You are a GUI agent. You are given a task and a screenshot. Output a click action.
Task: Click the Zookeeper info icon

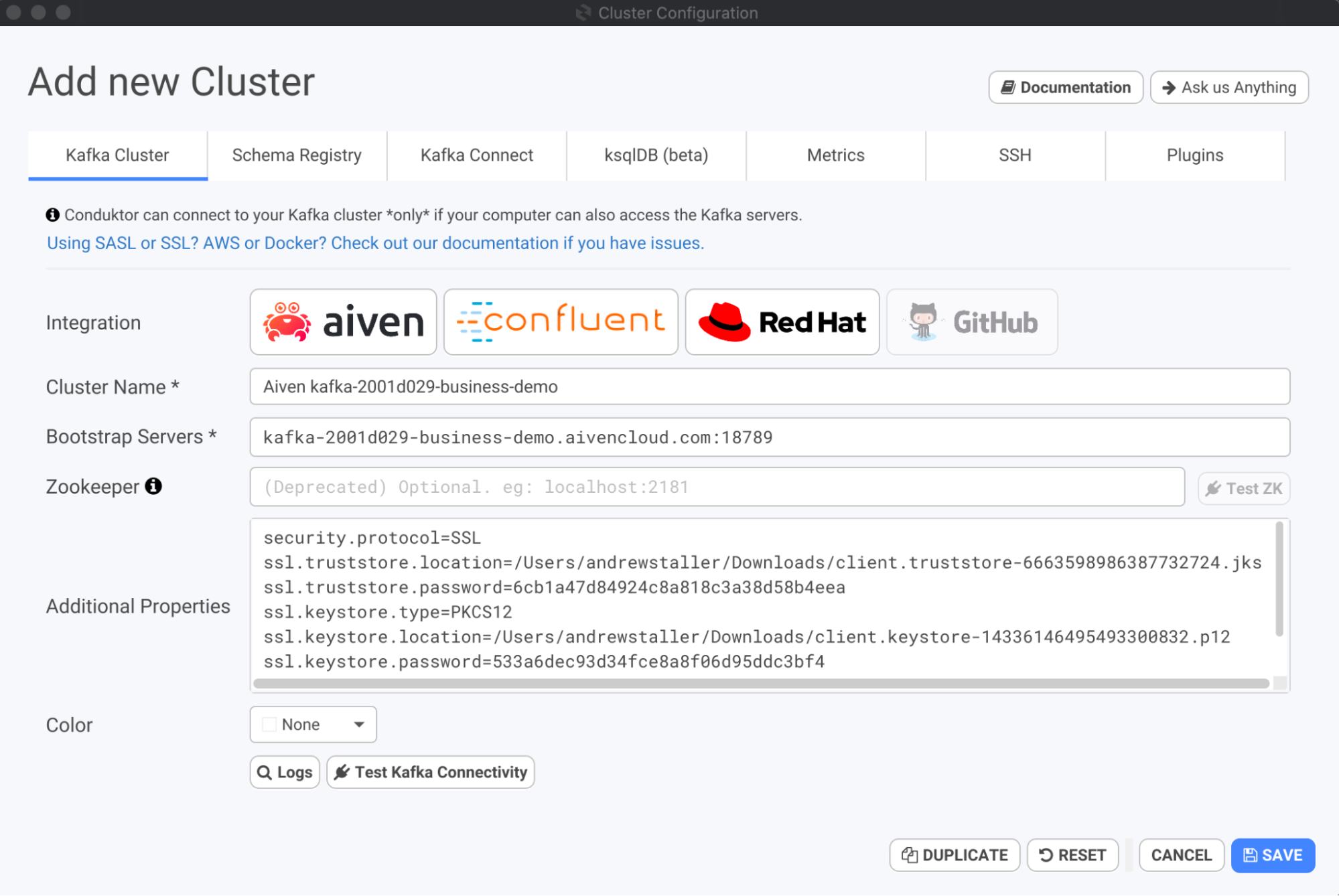click(x=153, y=486)
